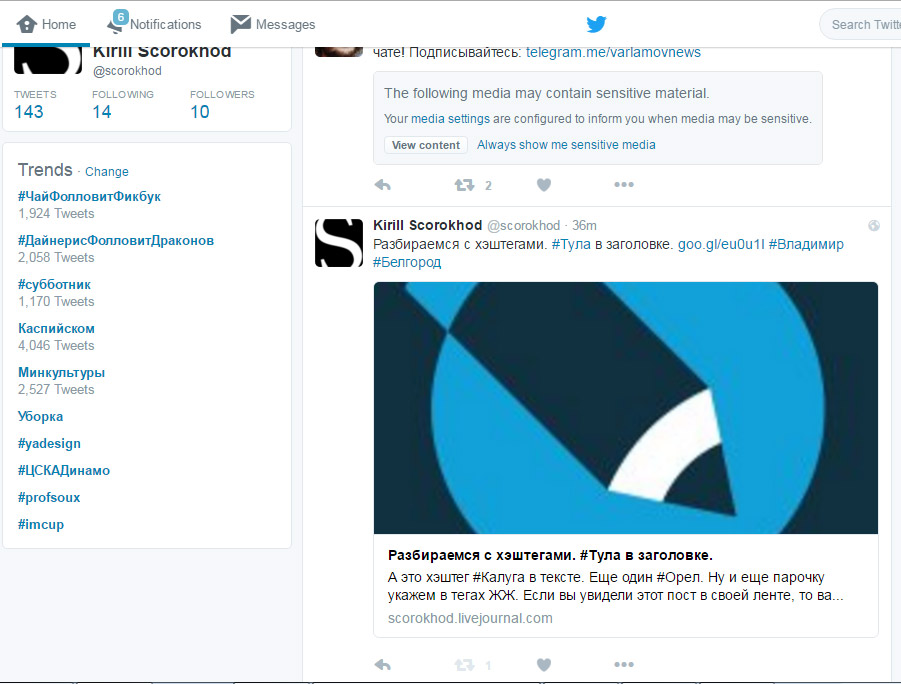This screenshot has width=901, height=684.
Task: View the 10 Followers count
Action: click(x=200, y=112)
